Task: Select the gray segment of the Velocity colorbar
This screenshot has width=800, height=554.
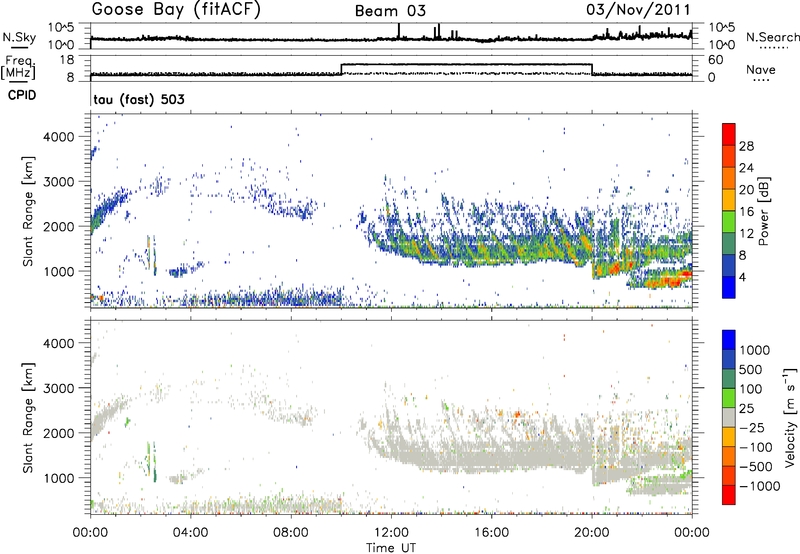Action: click(x=729, y=417)
